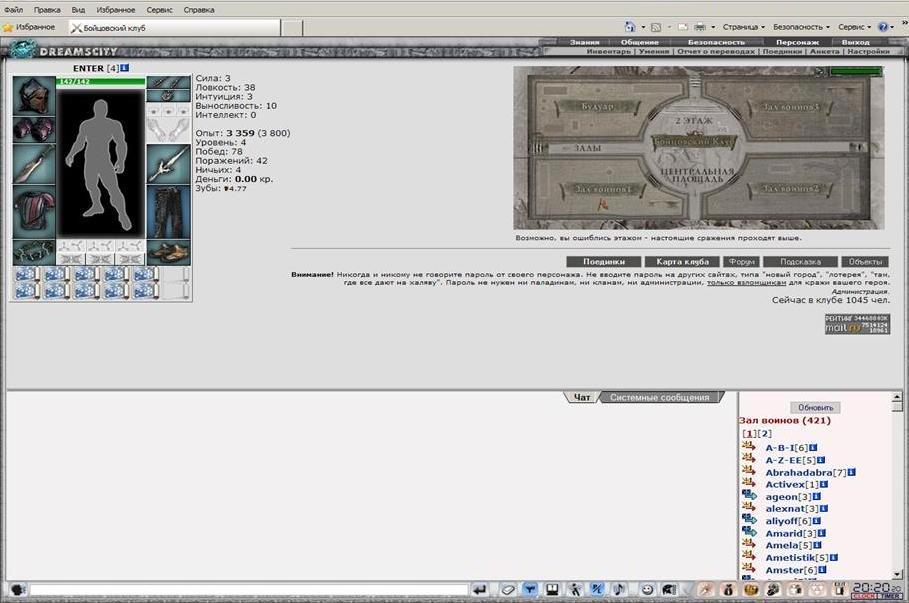
Task: Open Amela[5] player name link
Action: click(788, 545)
